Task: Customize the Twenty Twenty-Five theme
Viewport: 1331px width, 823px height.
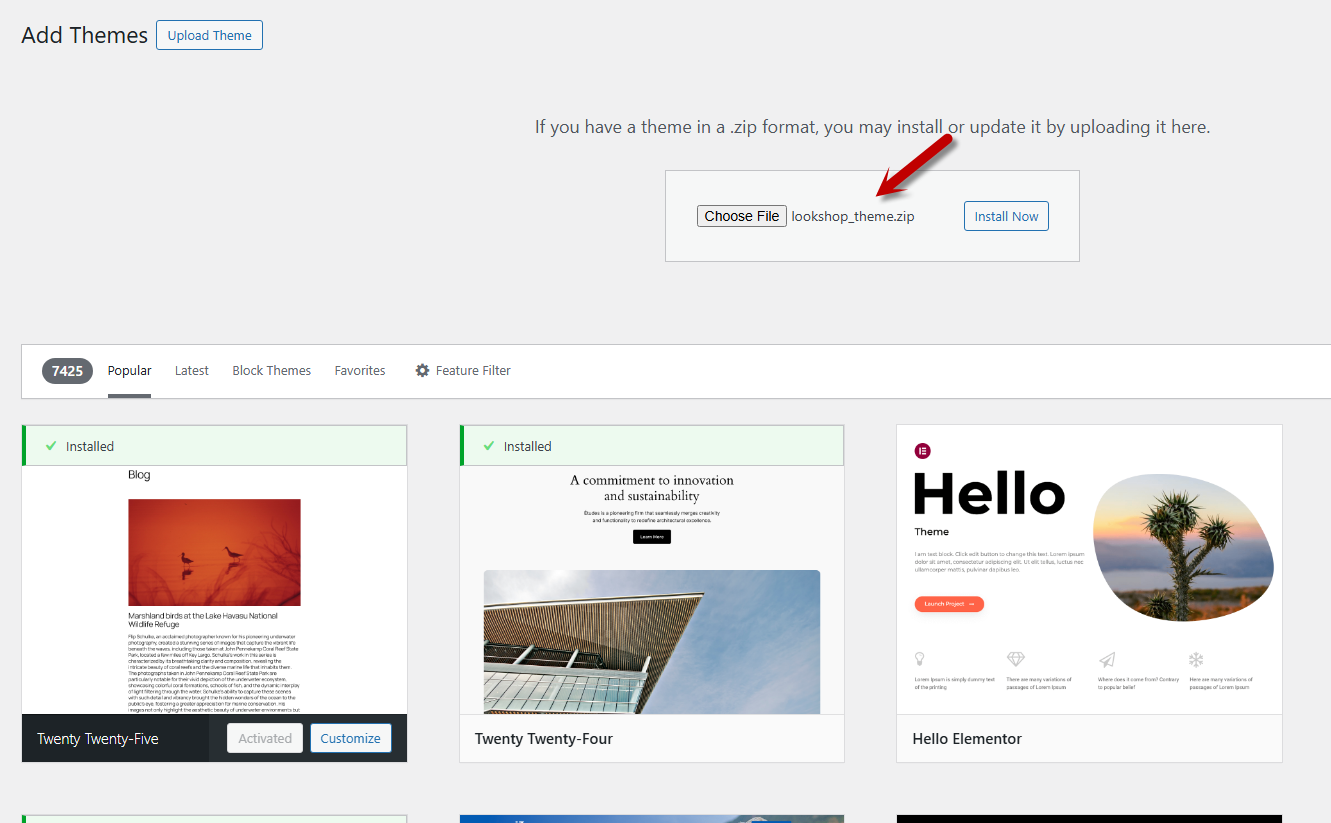Action: tap(350, 739)
